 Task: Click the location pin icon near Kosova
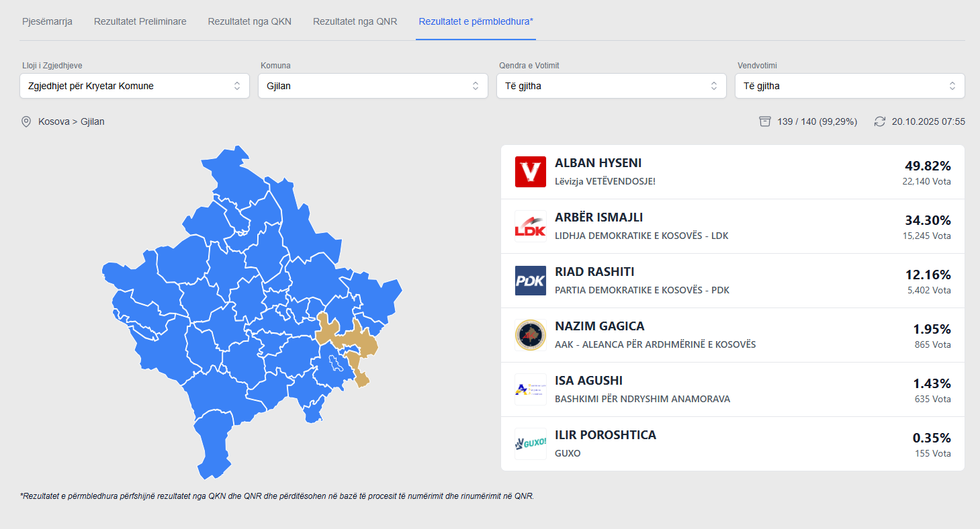click(x=26, y=121)
